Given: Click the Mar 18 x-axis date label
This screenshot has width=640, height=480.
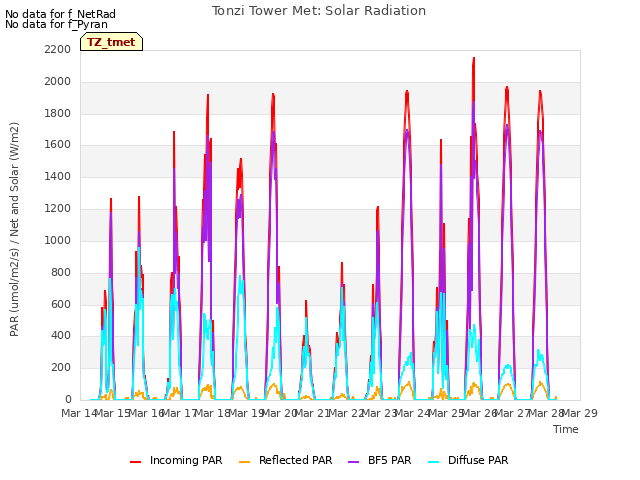Looking at the screenshot, I should click(212, 413).
